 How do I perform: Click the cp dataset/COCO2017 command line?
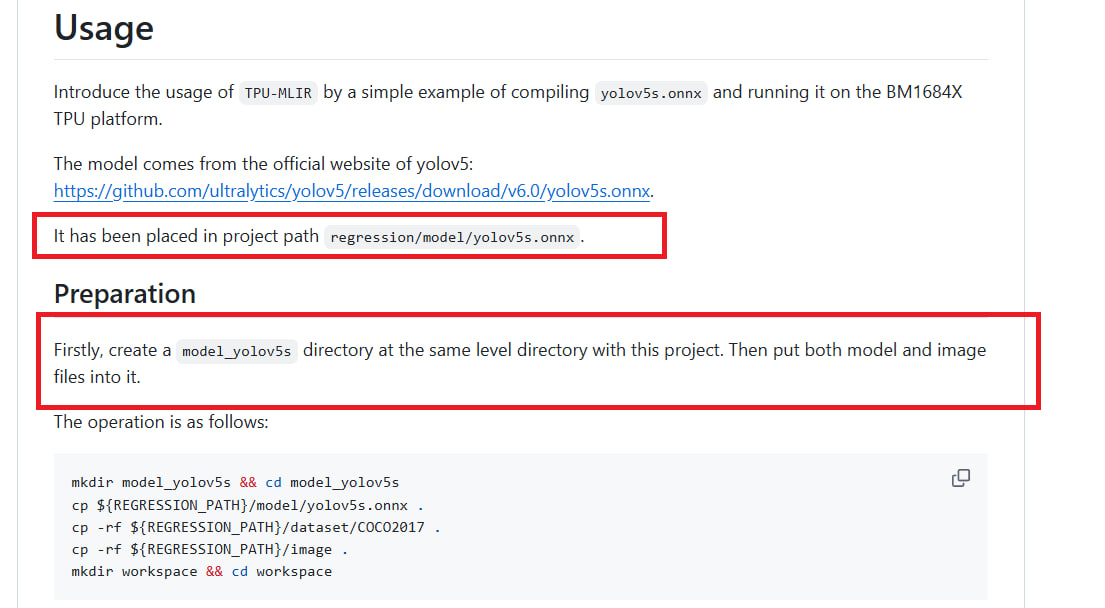click(x=256, y=527)
